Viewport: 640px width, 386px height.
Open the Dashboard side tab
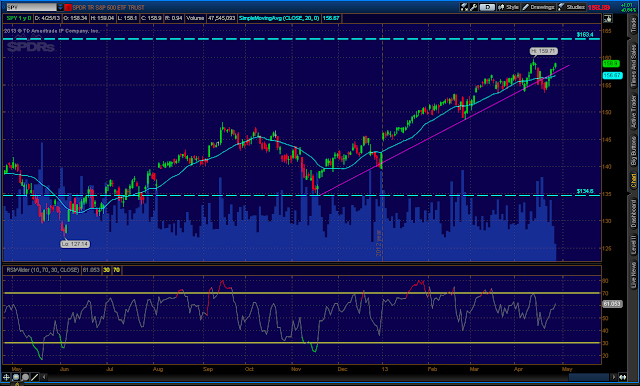(x=633, y=214)
